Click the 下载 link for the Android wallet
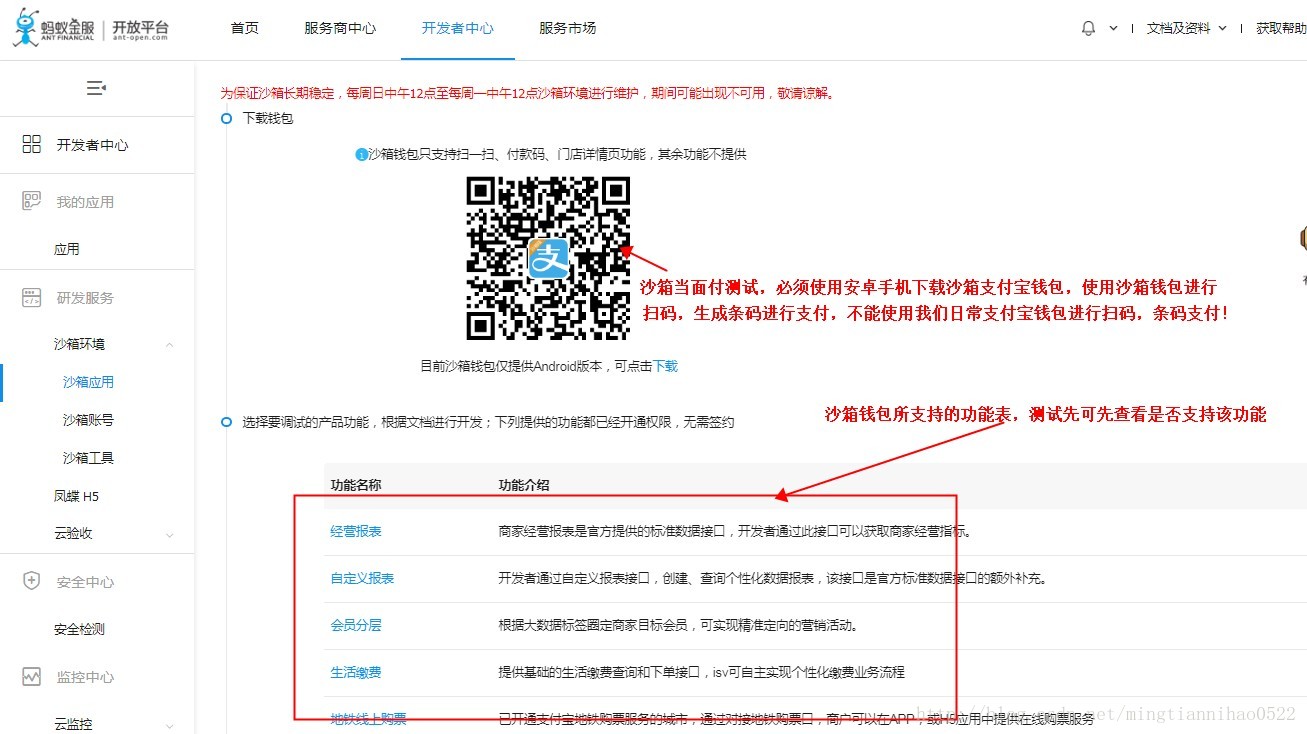The height and width of the screenshot is (734, 1307). [666, 366]
